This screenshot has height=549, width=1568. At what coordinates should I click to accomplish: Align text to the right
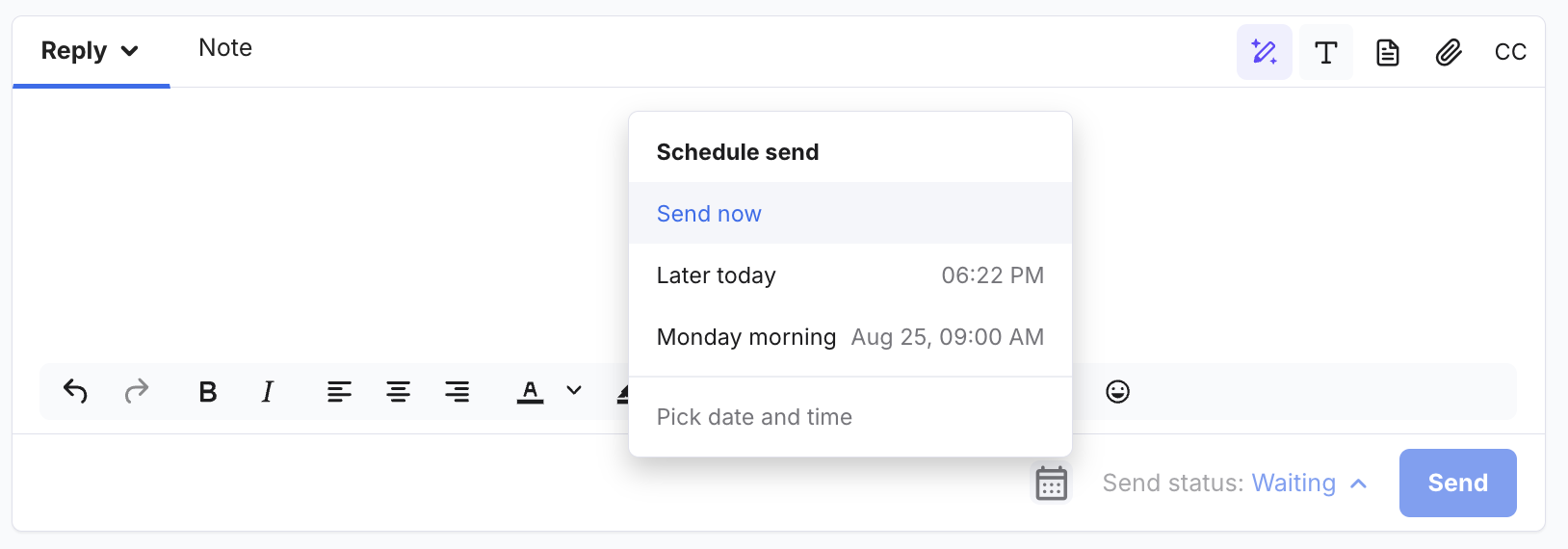click(x=457, y=392)
